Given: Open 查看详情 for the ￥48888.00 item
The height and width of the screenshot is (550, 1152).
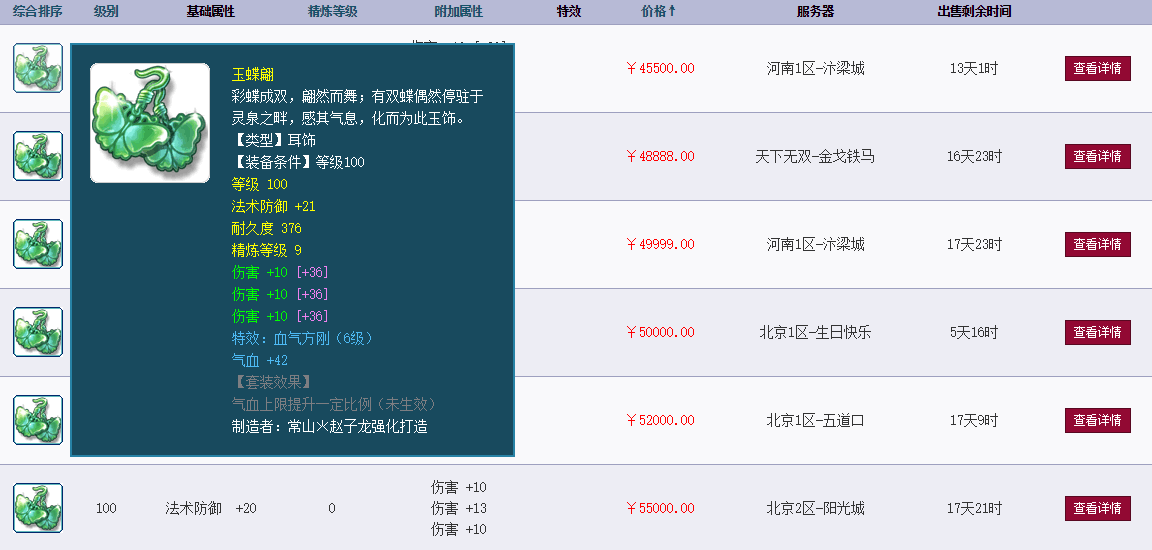Looking at the screenshot, I should (x=1098, y=156).
